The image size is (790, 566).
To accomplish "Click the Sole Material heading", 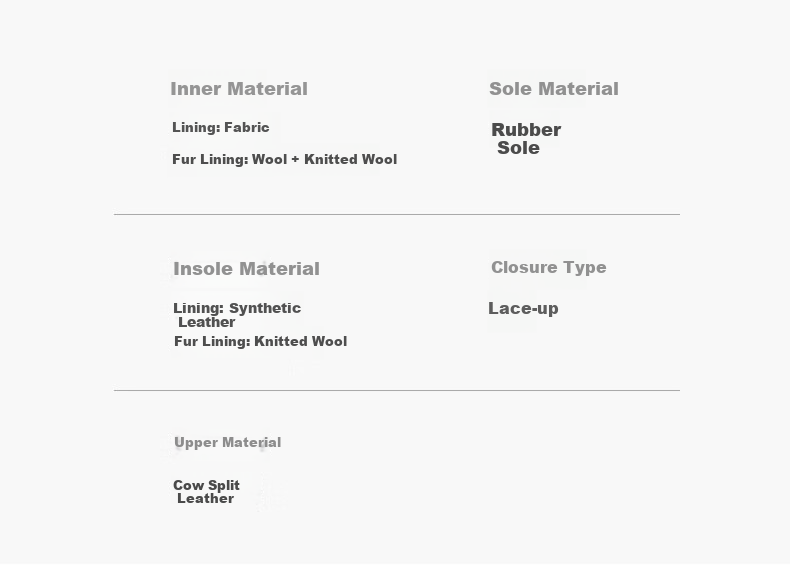I will tap(554, 89).
